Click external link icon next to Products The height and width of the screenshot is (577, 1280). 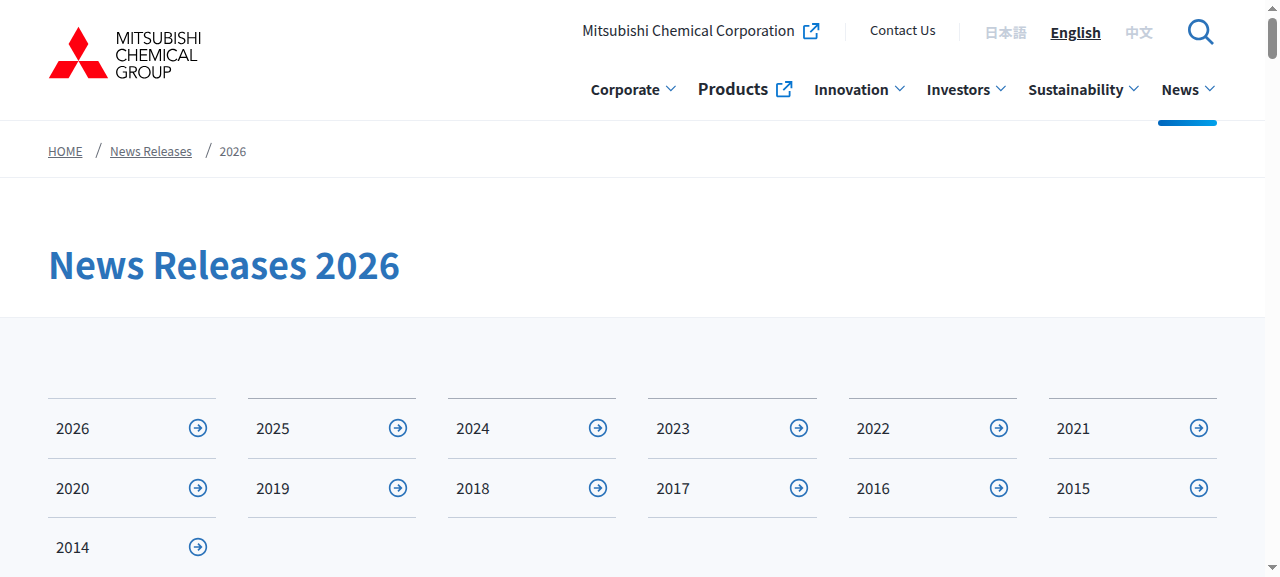pos(784,89)
